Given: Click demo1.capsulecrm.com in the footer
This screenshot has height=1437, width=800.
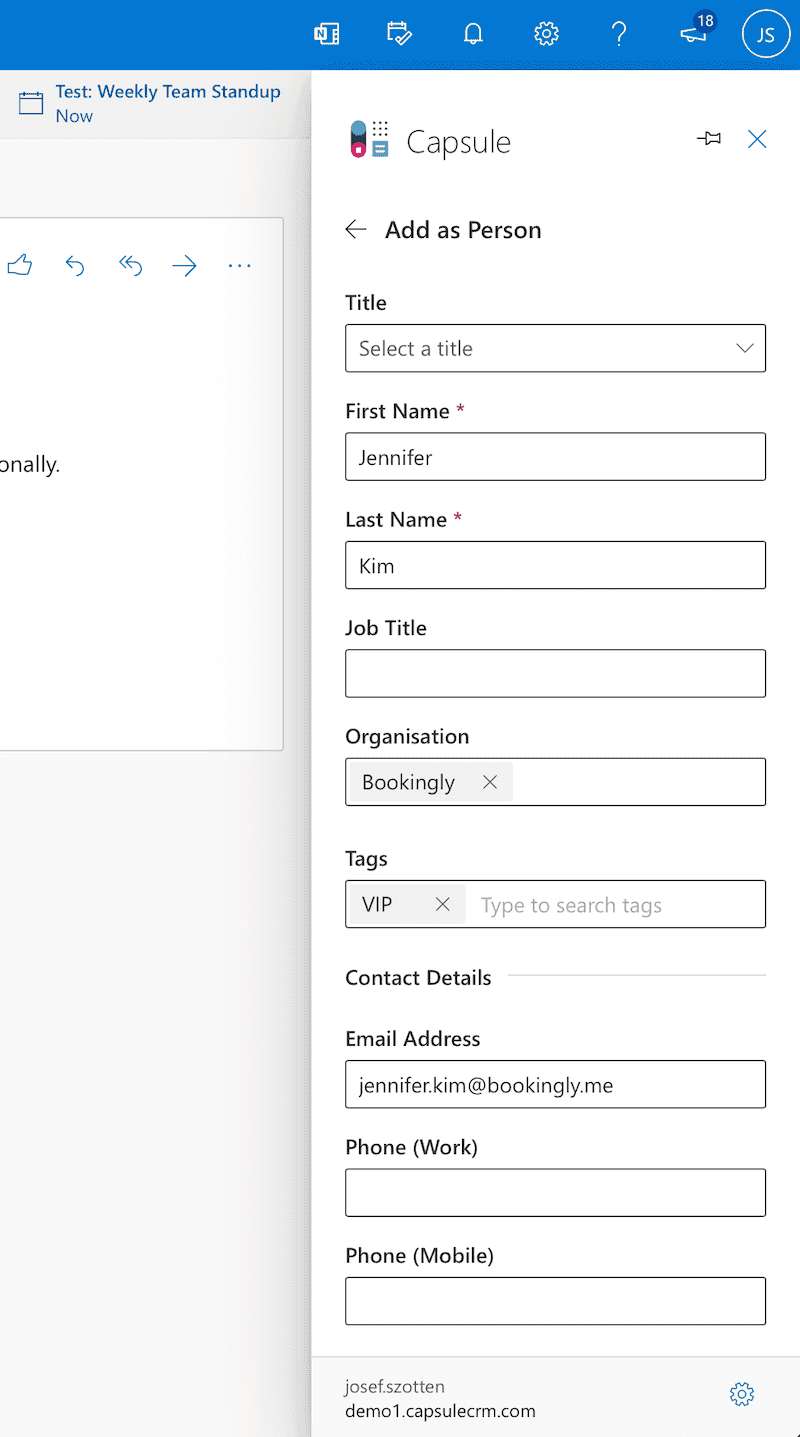Looking at the screenshot, I should coord(440,1412).
